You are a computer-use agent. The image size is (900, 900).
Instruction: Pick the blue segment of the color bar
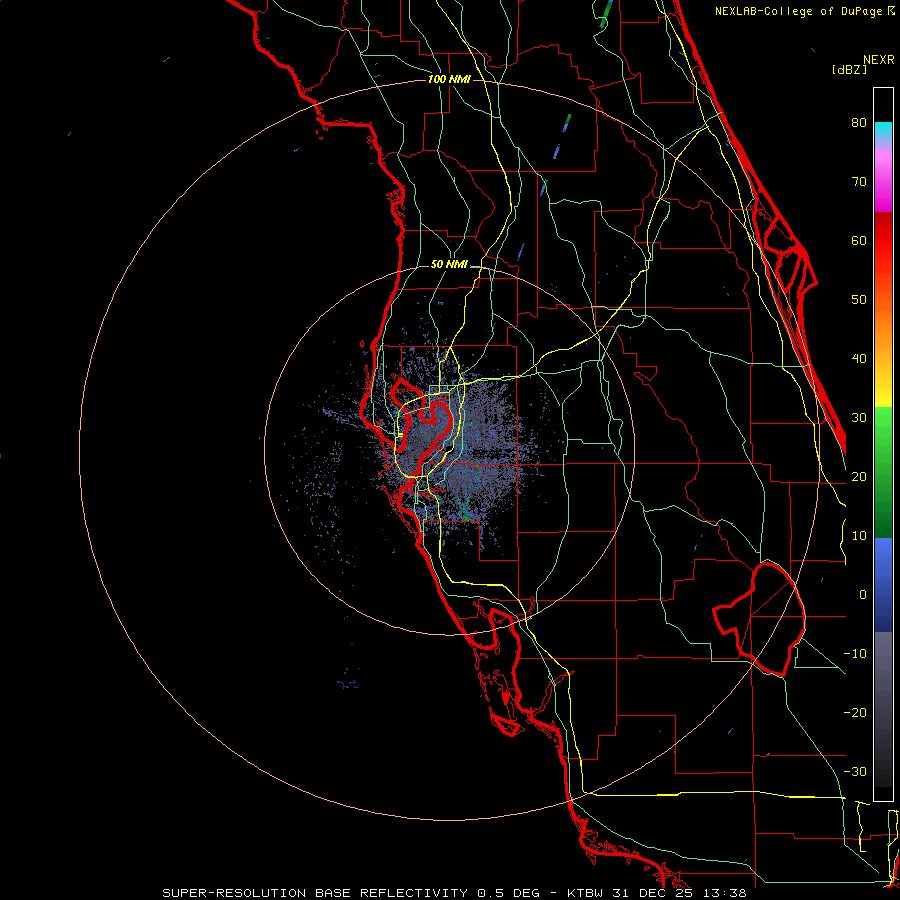pyautogui.click(x=883, y=585)
